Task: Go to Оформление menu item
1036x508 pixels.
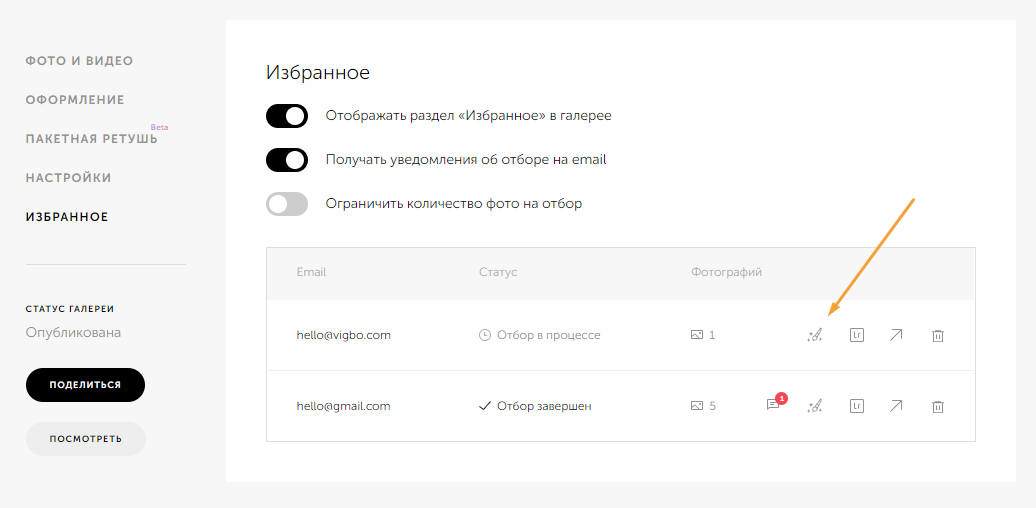Action: pyautogui.click(x=75, y=100)
